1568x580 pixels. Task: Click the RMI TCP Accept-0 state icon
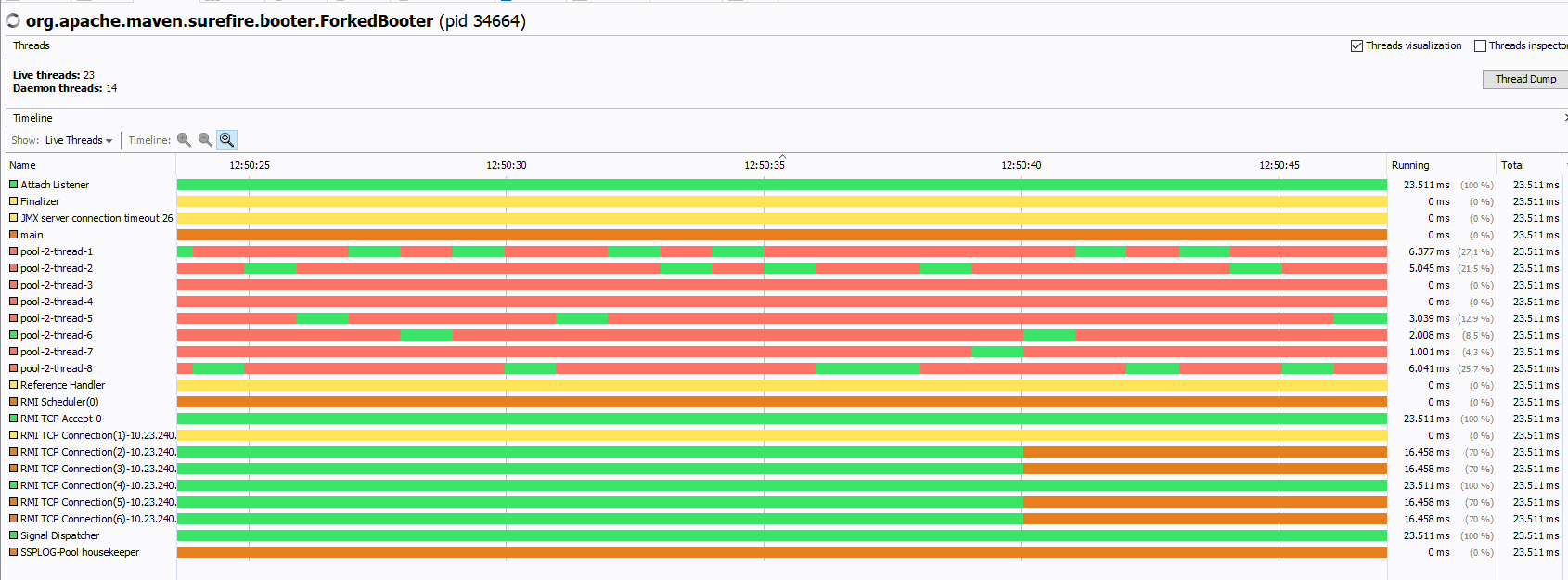click(x=14, y=419)
